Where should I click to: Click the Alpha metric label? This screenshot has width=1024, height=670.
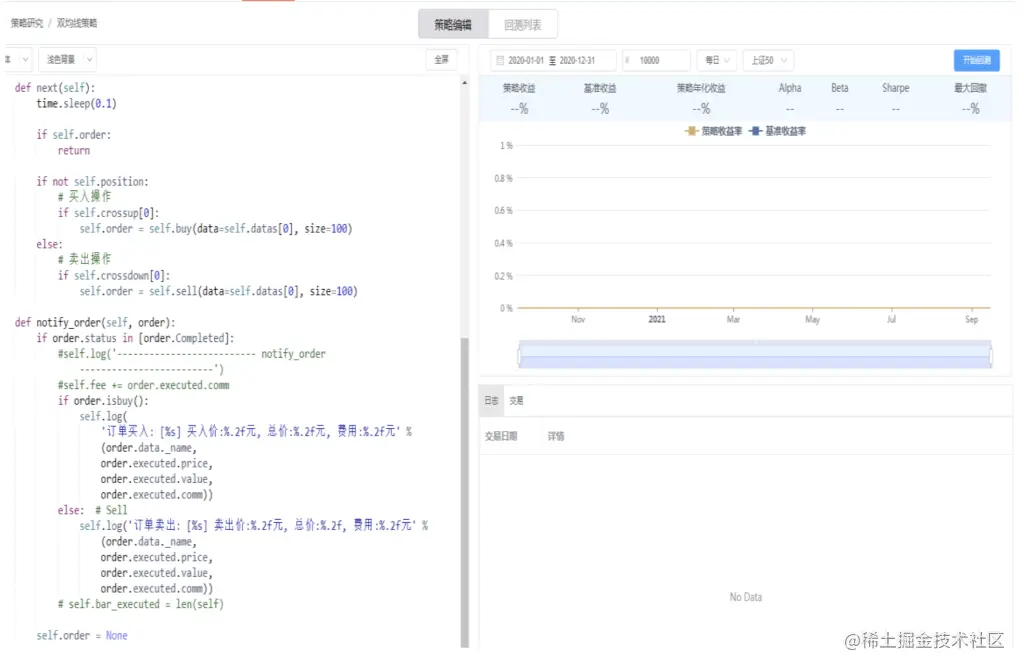tap(790, 88)
